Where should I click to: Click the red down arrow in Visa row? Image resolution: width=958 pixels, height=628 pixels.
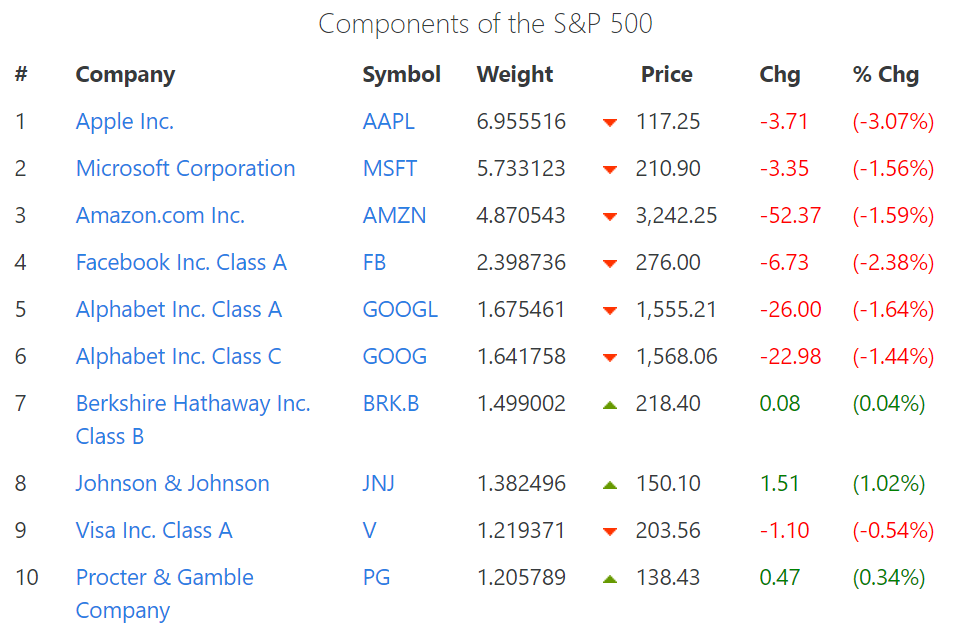point(610,532)
